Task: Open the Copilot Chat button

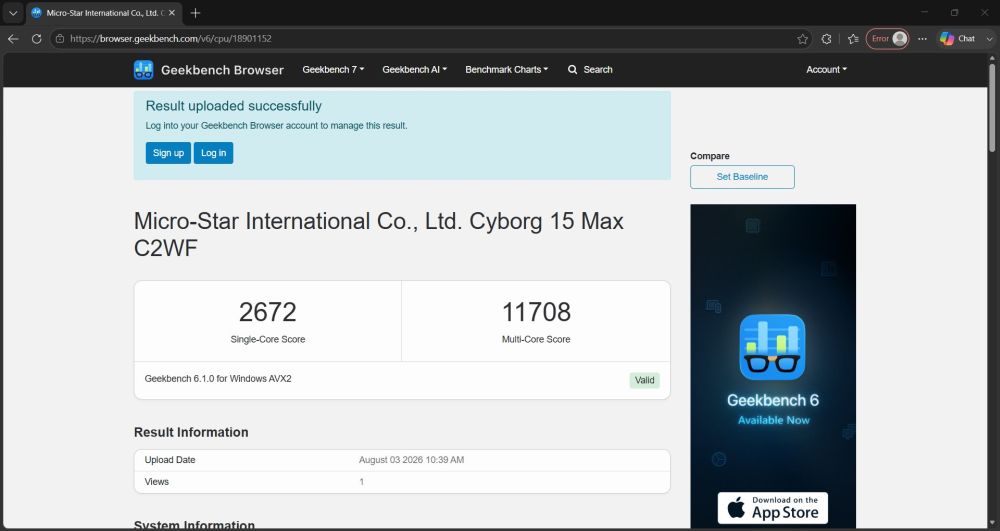Action: (957, 39)
